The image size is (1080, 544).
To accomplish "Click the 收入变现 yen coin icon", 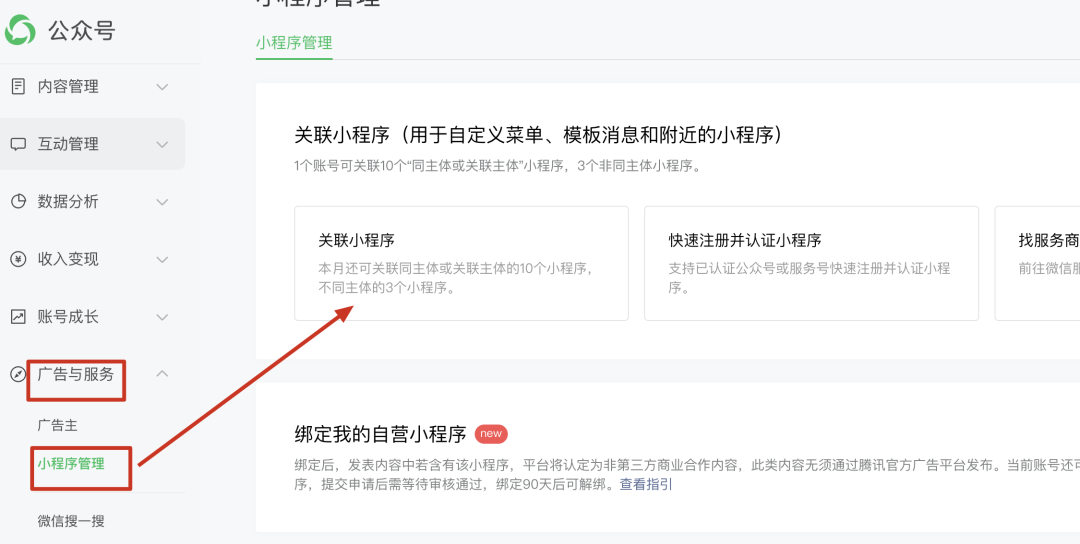I will click(19, 260).
